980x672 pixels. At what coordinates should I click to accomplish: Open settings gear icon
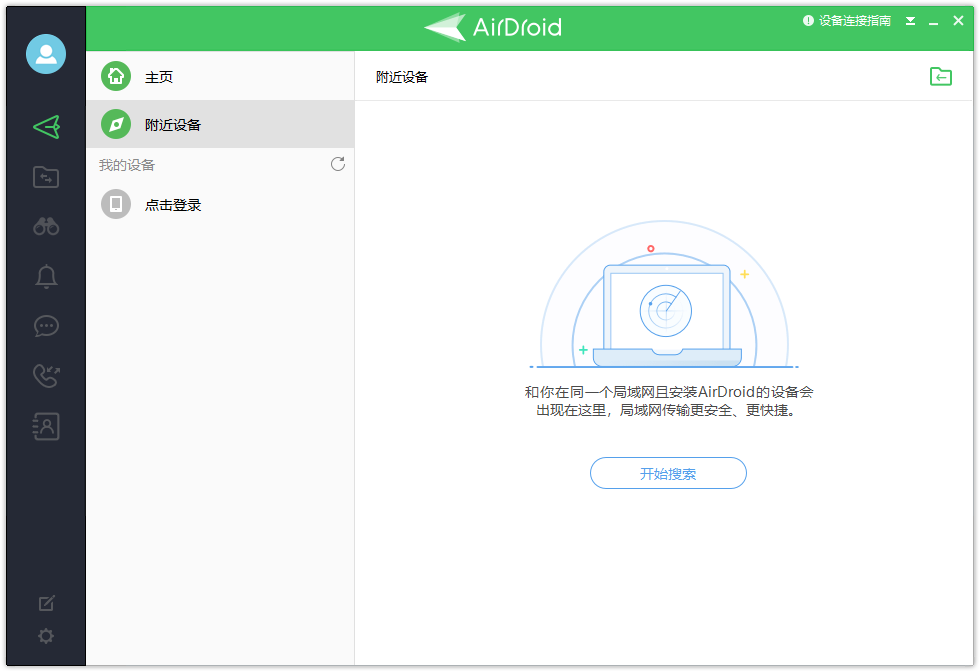(46, 636)
